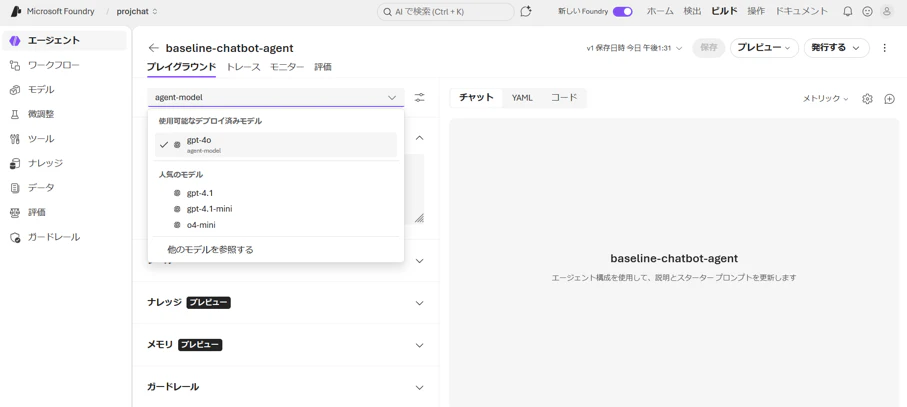This screenshot has height=407, width=907.
Task: Select the チャット view tab
Action: click(476, 98)
